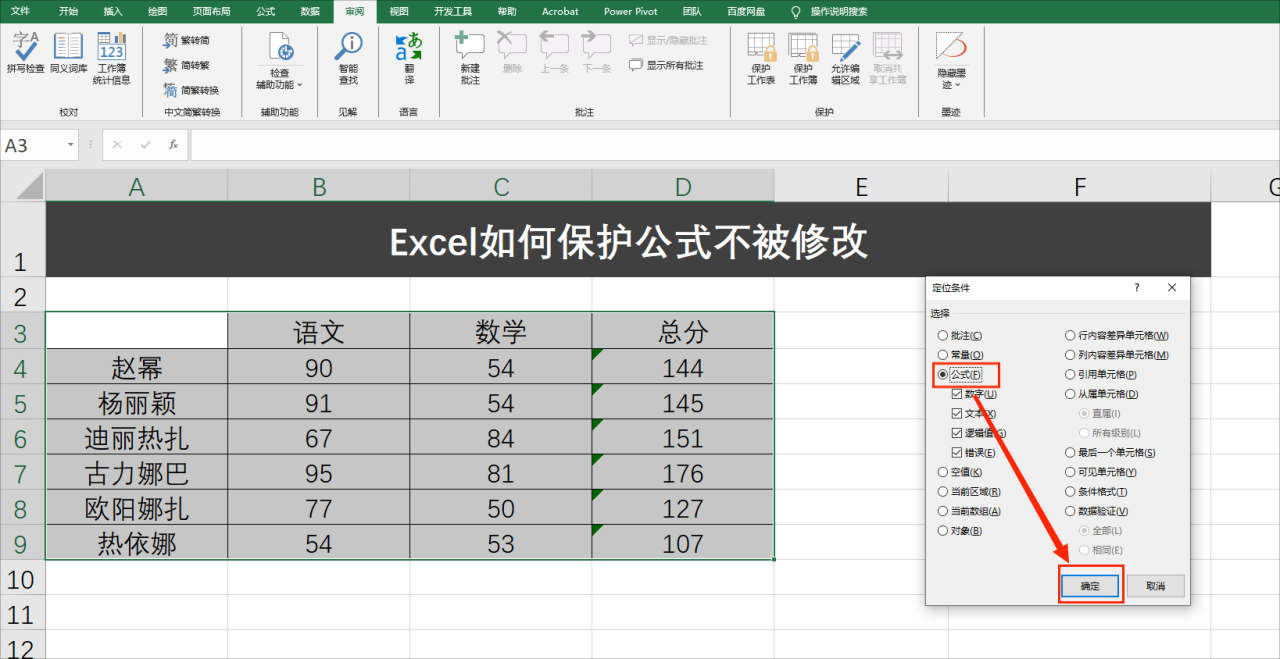Image resolution: width=1280 pixels, height=659 pixels.
Task: Click the help ? button in 定位条件 dialog
Action: coord(1137,288)
